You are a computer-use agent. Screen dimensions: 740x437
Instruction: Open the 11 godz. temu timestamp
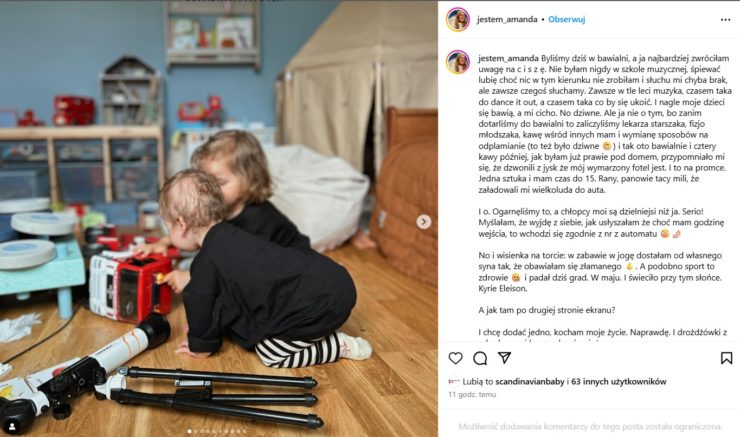point(472,395)
